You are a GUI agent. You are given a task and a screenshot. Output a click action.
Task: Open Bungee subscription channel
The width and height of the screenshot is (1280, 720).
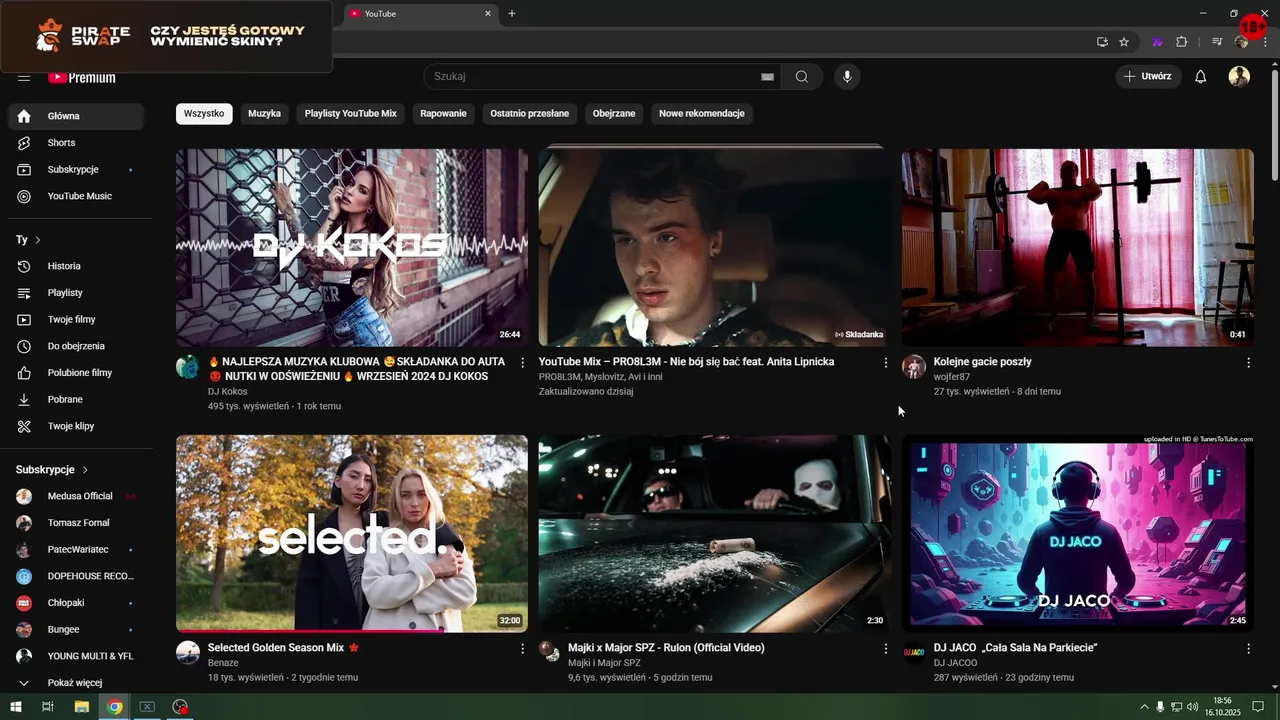pos(76,630)
